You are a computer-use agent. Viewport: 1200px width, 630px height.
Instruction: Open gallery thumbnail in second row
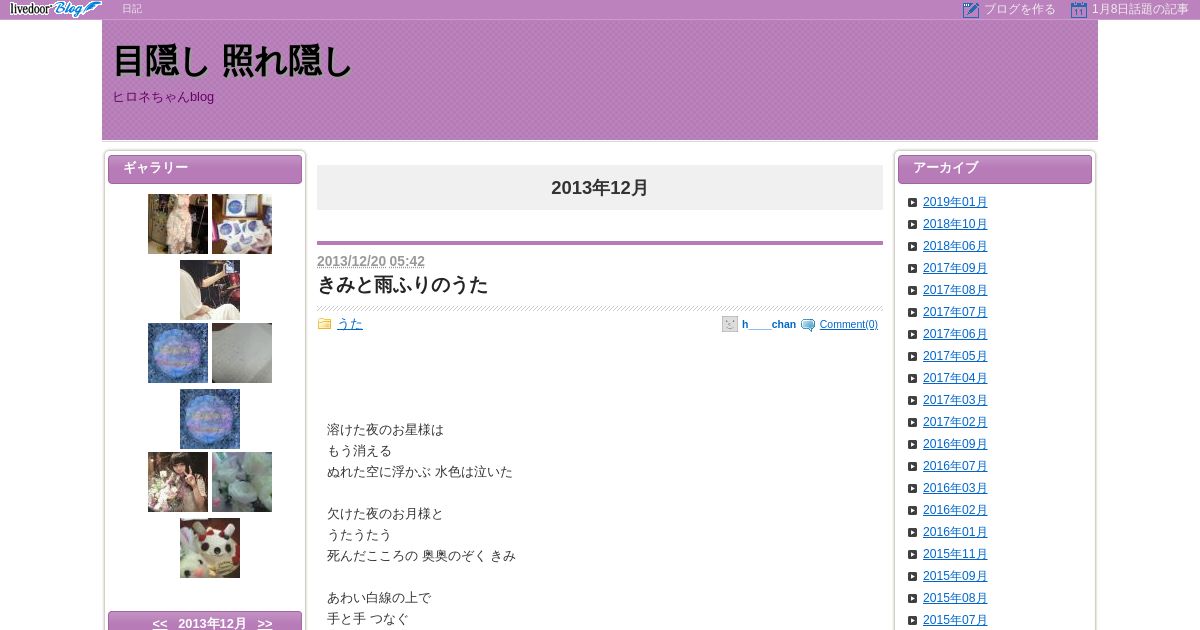click(x=210, y=290)
